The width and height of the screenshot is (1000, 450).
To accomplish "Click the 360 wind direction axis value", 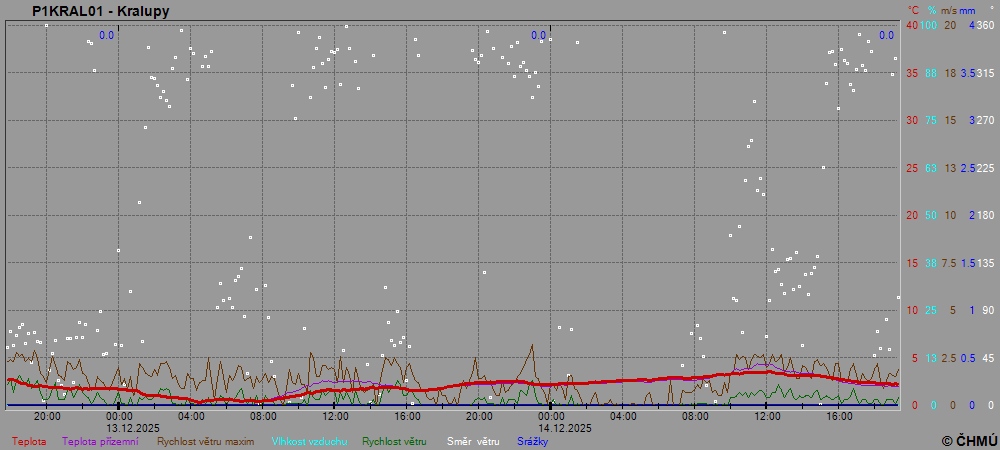I will pos(985,25).
